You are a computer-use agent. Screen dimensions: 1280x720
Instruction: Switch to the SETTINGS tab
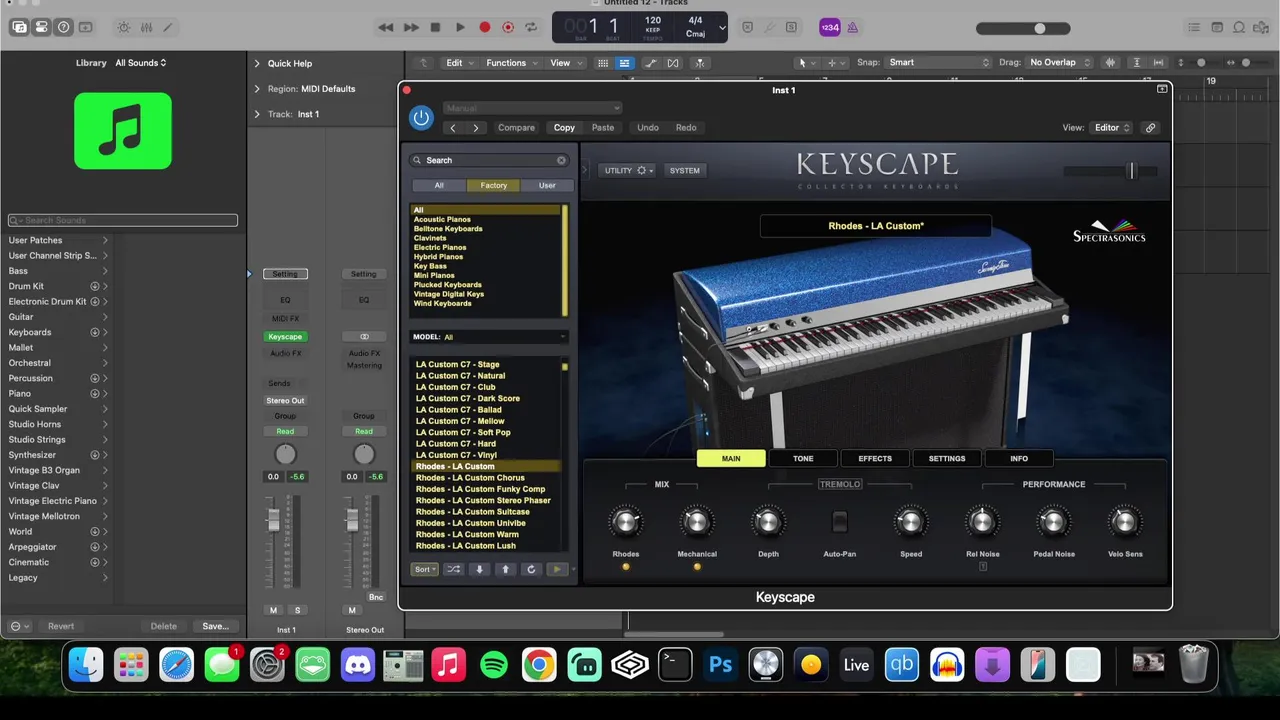tap(947, 459)
